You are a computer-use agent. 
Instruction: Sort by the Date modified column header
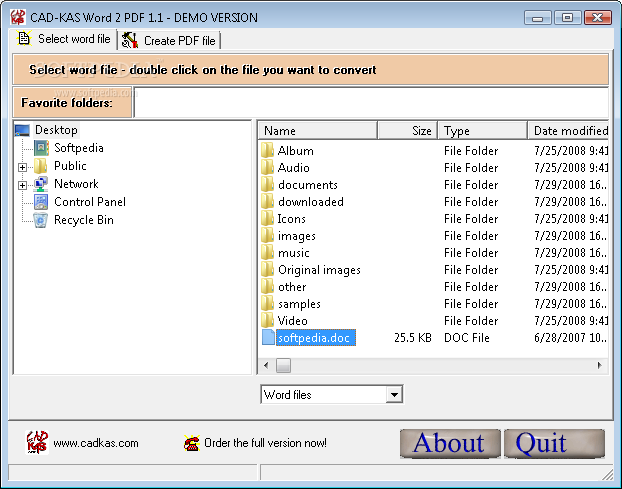pyautogui.click(x=568, y=130)
